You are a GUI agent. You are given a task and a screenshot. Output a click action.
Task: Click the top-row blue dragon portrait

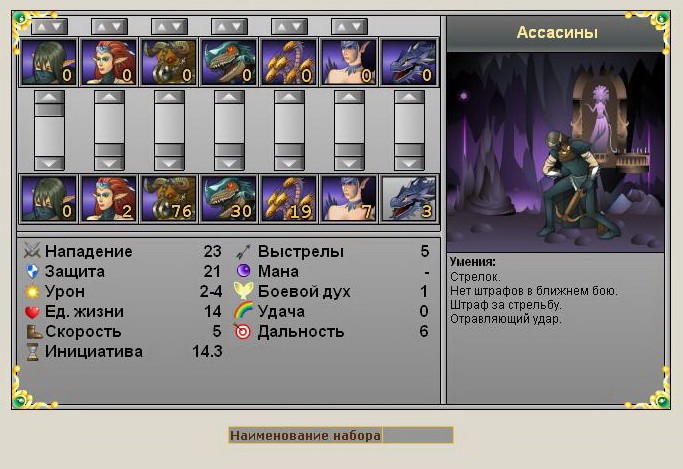(409, 62)
